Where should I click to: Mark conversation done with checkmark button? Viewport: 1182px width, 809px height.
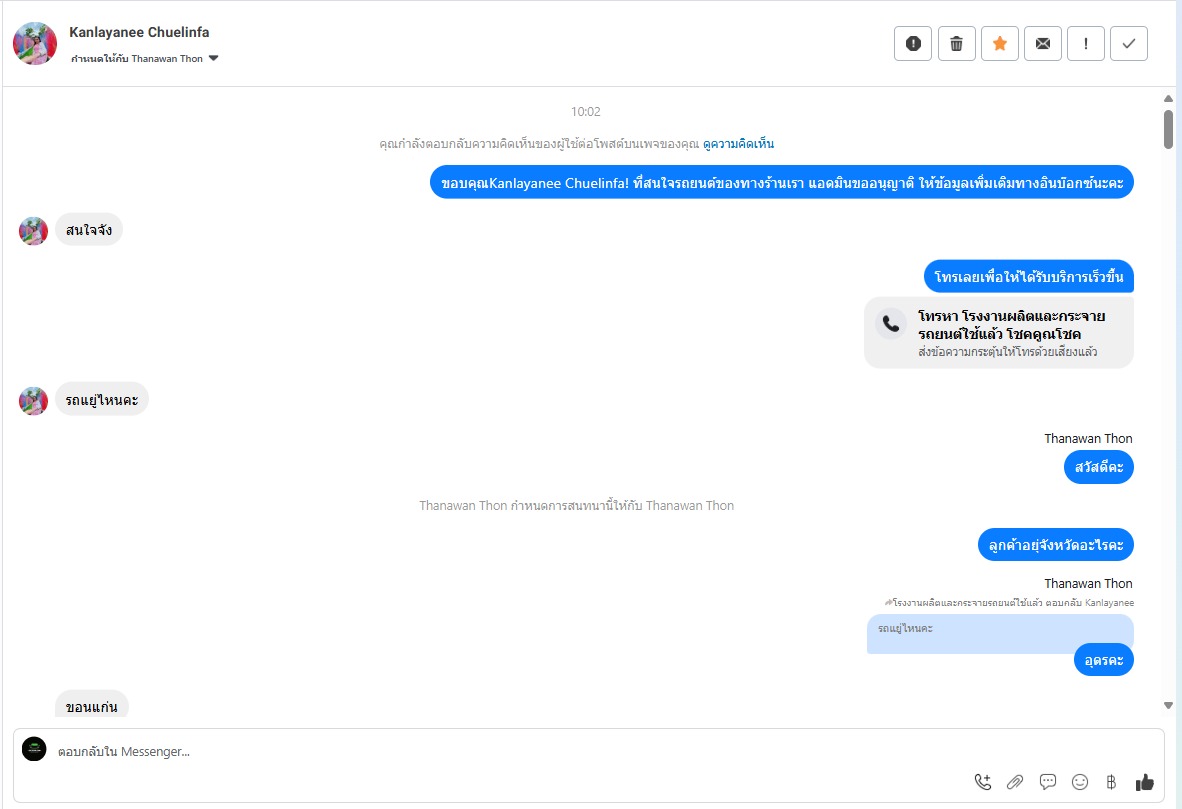(1128, 43)
